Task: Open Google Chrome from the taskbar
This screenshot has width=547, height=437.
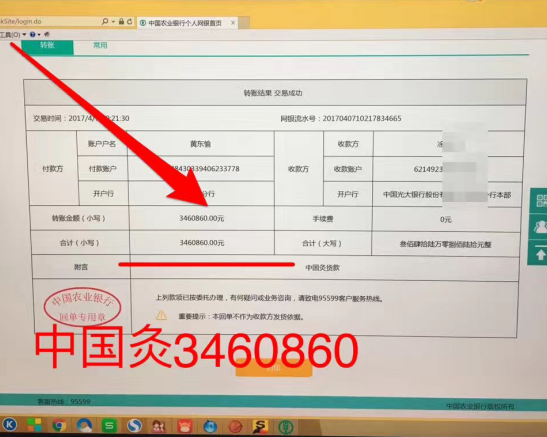Action: tap(59, 425)
